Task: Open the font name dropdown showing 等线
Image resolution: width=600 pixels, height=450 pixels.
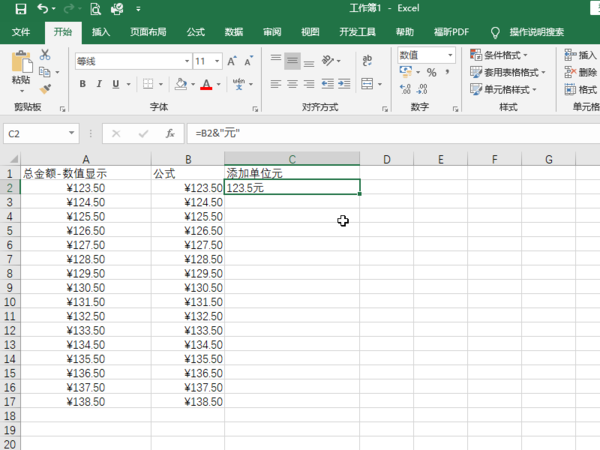Action: point(184,61)
